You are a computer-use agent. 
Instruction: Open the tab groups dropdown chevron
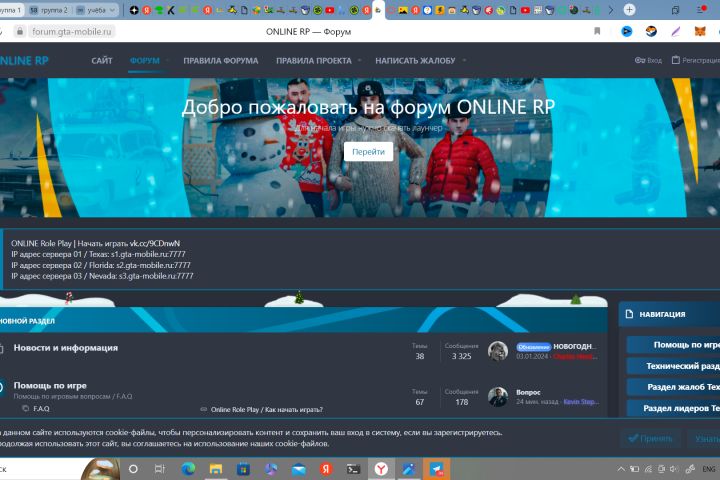point(112,10)
